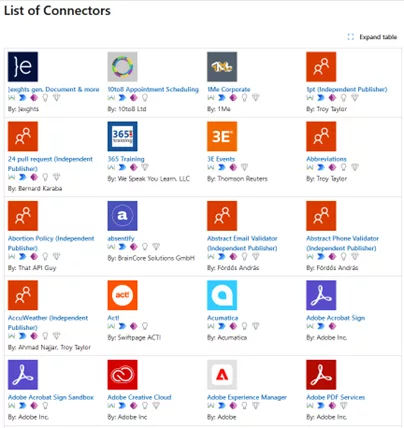Screen dimensions: 404x428
Task: Click Power Automate icon under }exghts connector
Action: 23,98
